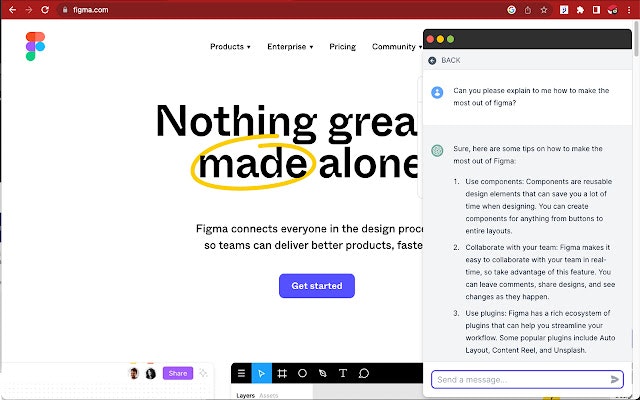Reload the page with the refresh icon
Viewport: 640px width, 400px height.
(x=45, y=10)
